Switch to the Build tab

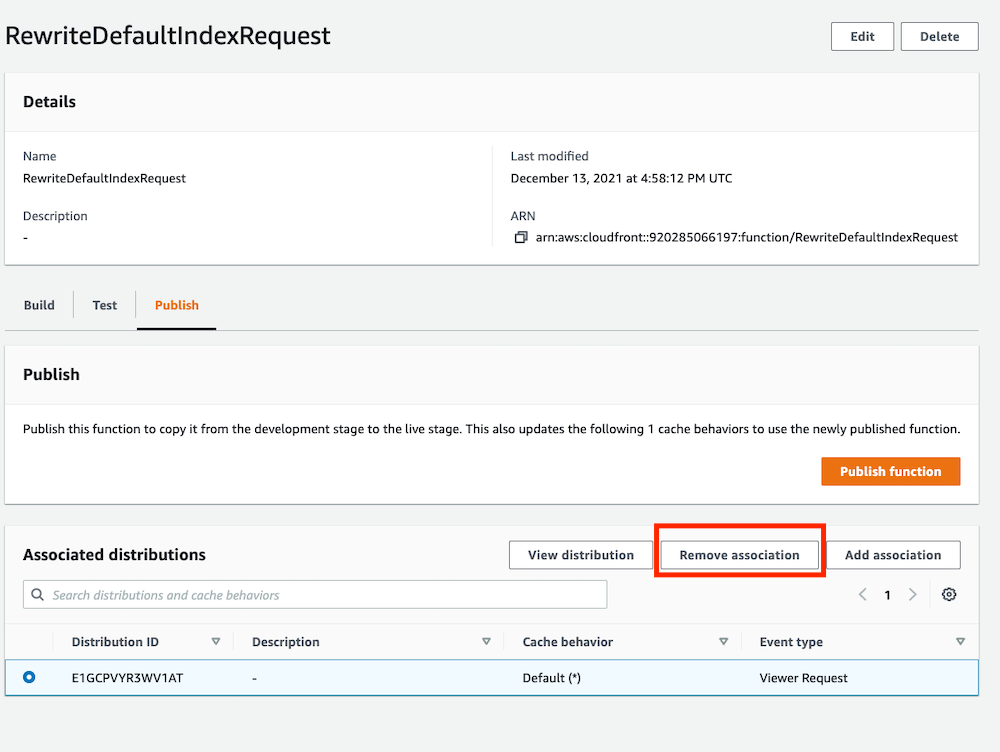click(39, 305)
